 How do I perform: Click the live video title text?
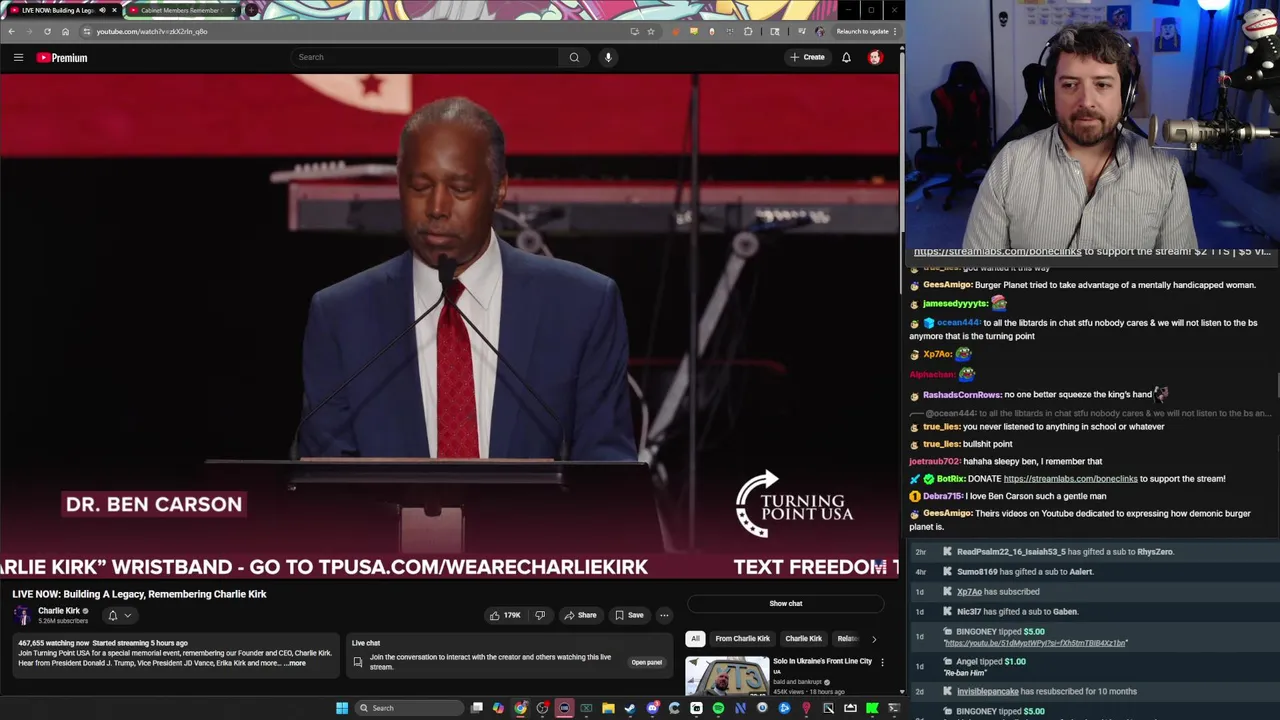tap(139, 594)
